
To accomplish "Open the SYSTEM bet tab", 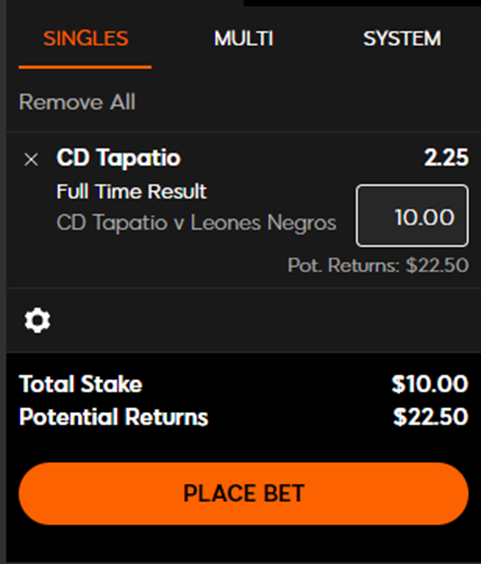I will [402, 38].
